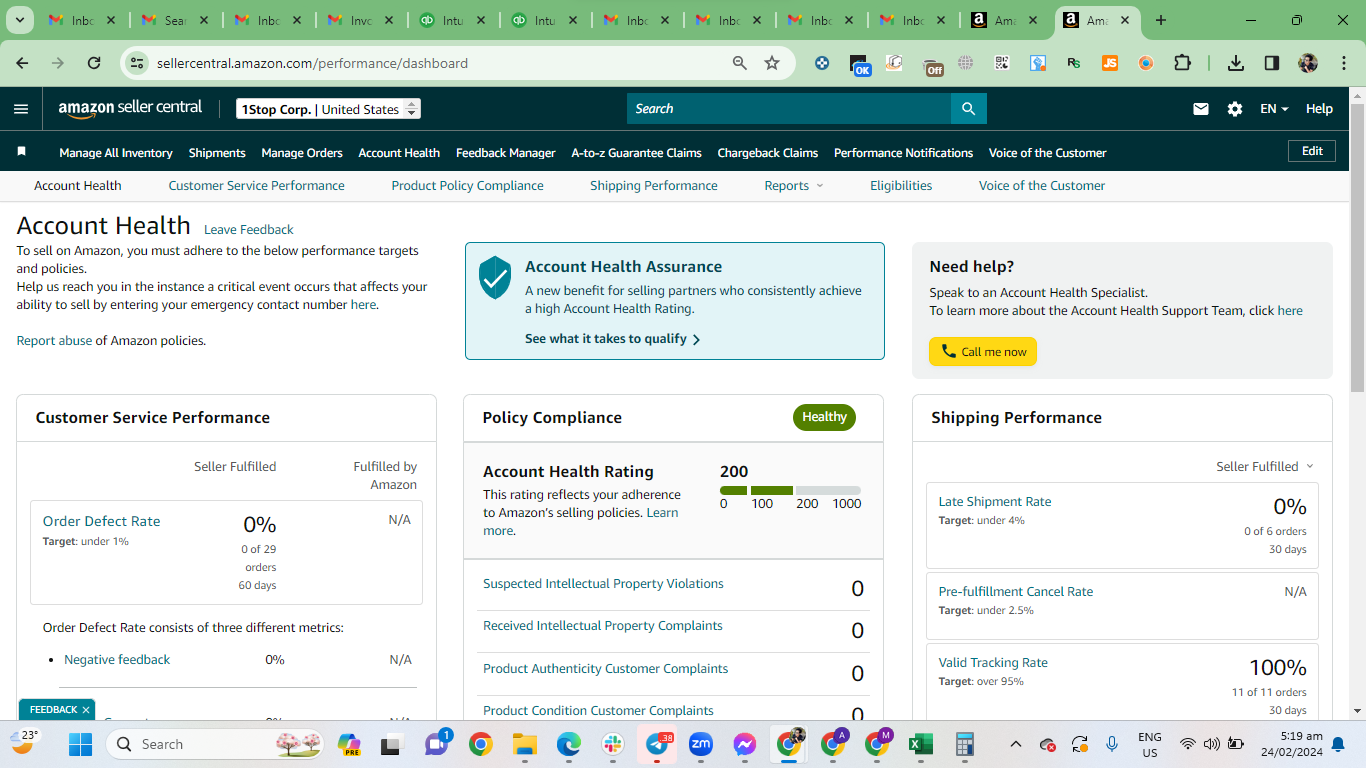Open Performance Notifications
Image resolution: width=1366 pixels, height=768 pixels.
904,153
